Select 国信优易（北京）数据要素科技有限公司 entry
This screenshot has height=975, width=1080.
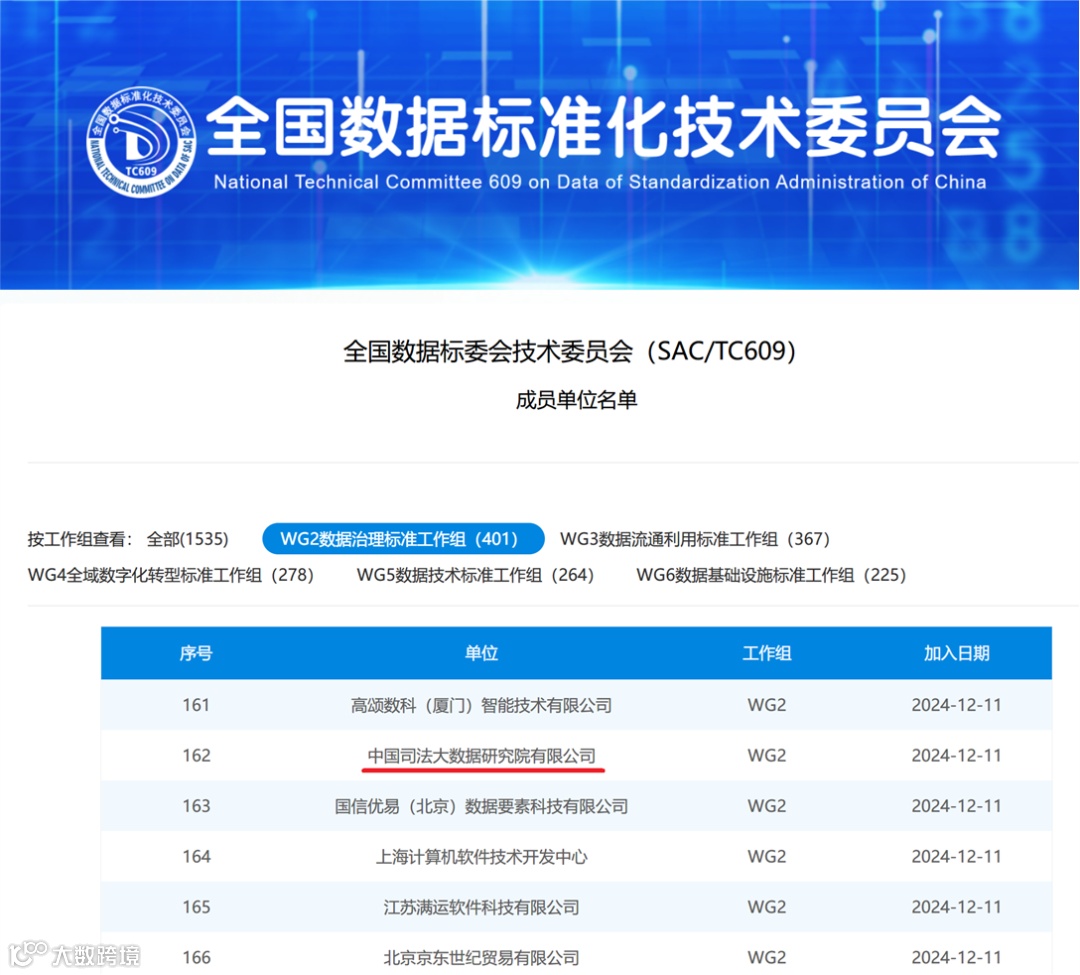point(481,806)
